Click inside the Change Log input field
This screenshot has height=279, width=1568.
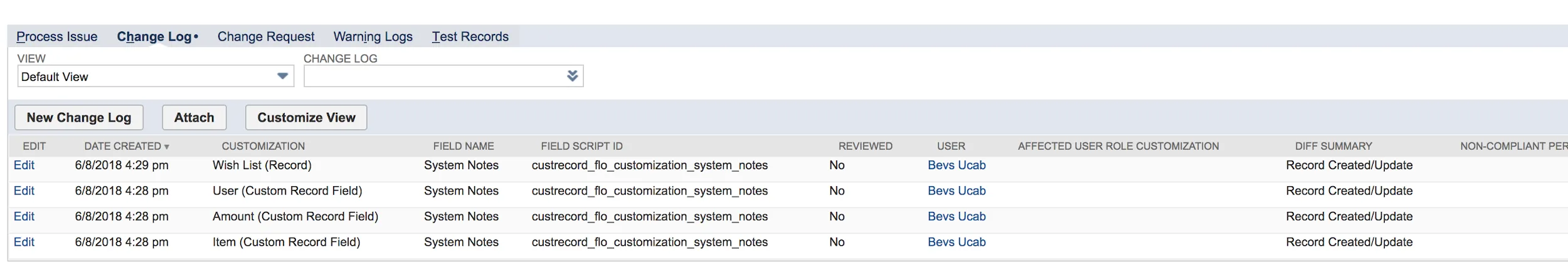click(434, 76)
